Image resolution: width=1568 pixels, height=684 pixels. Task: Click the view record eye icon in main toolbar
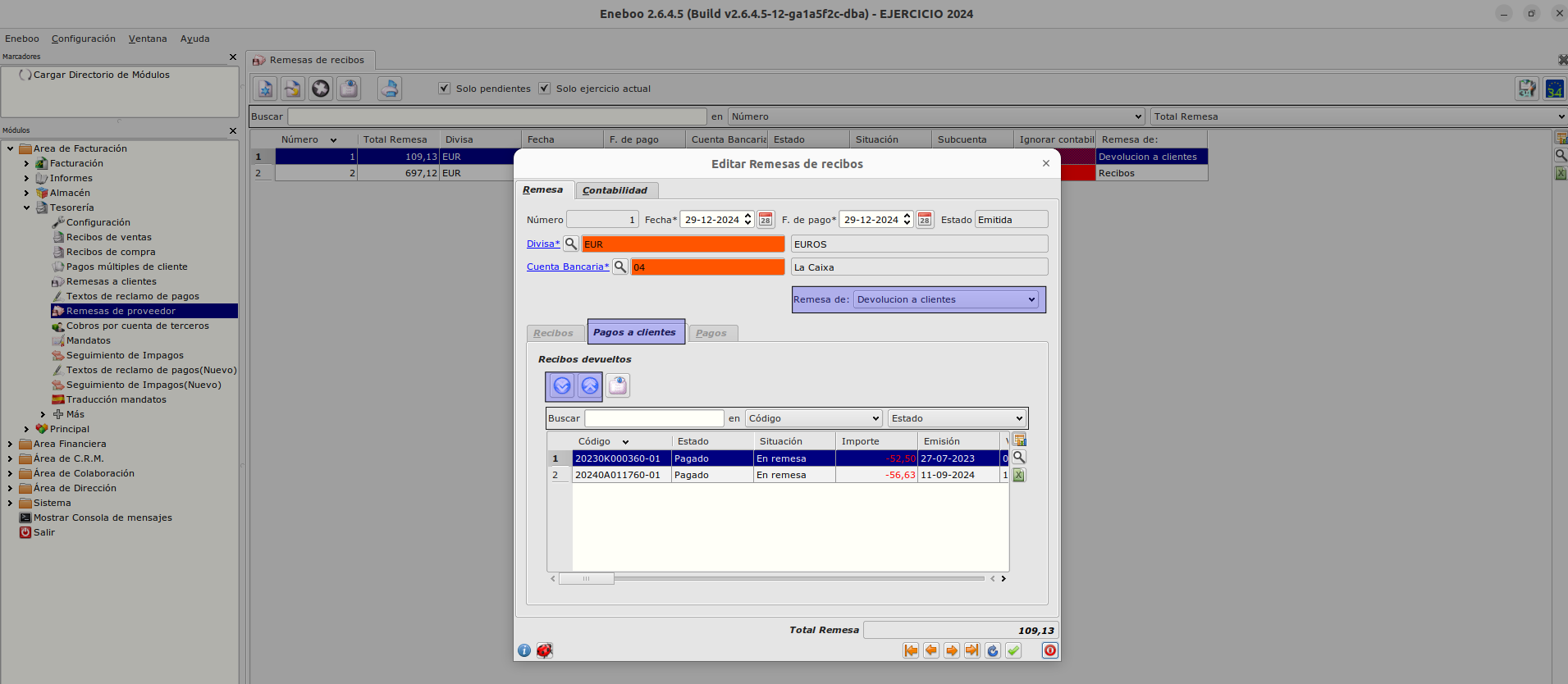[x=349, y=89]
